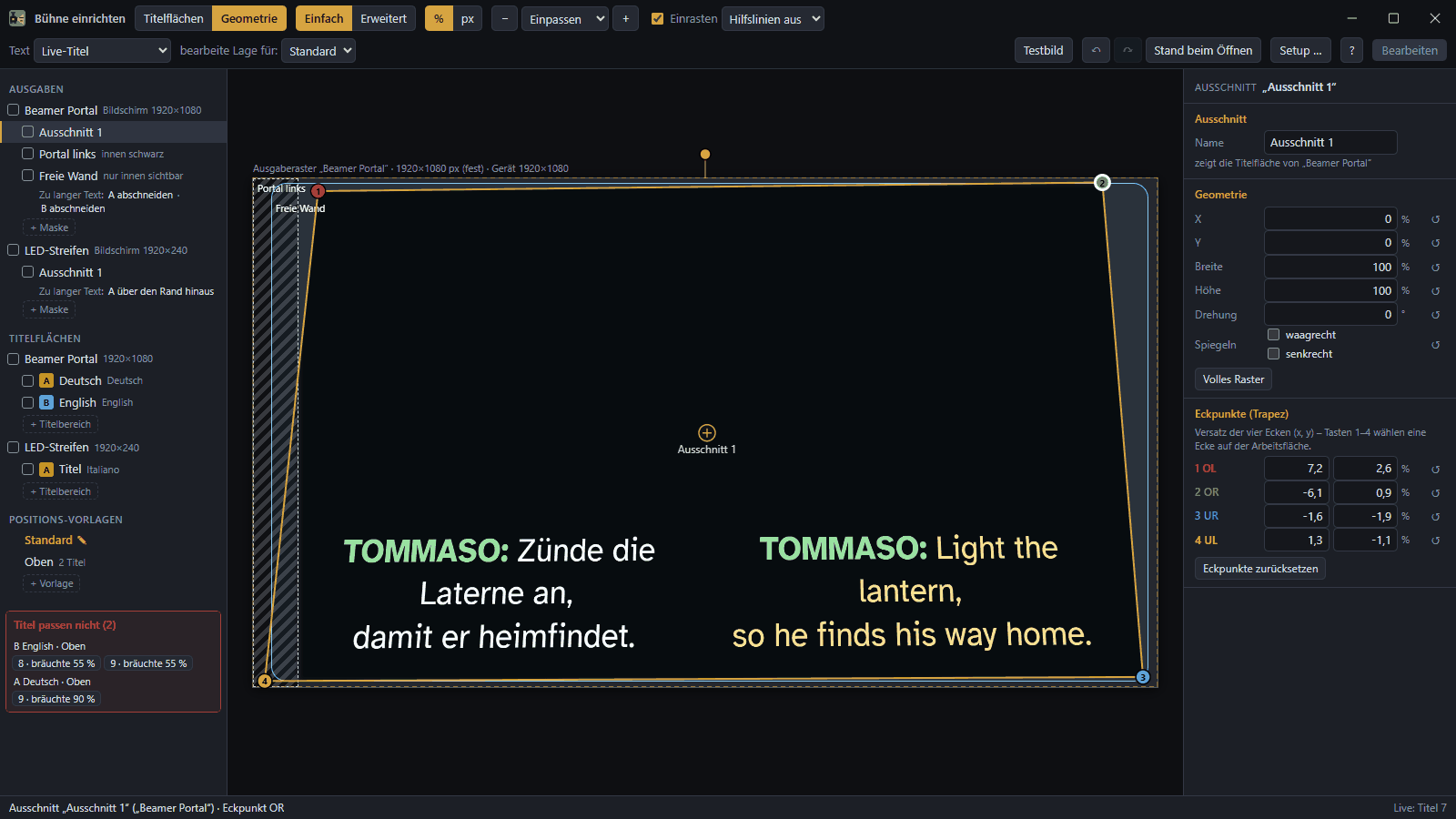Open the Text Live-Titel dropdown
1456x819 pixels.
pyautogui.click(x=102, y=51)
